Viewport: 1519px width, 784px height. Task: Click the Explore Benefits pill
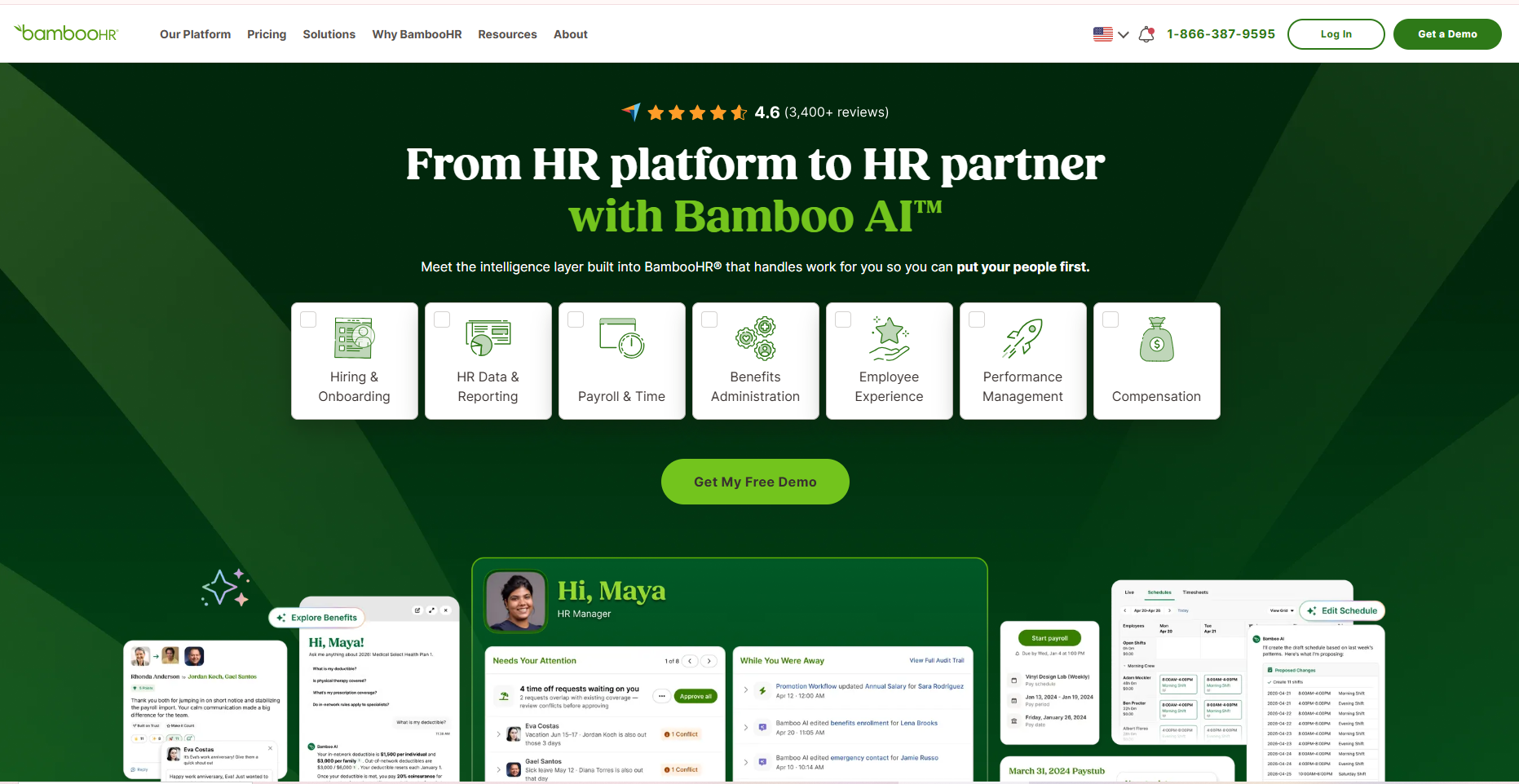point(317,618)
